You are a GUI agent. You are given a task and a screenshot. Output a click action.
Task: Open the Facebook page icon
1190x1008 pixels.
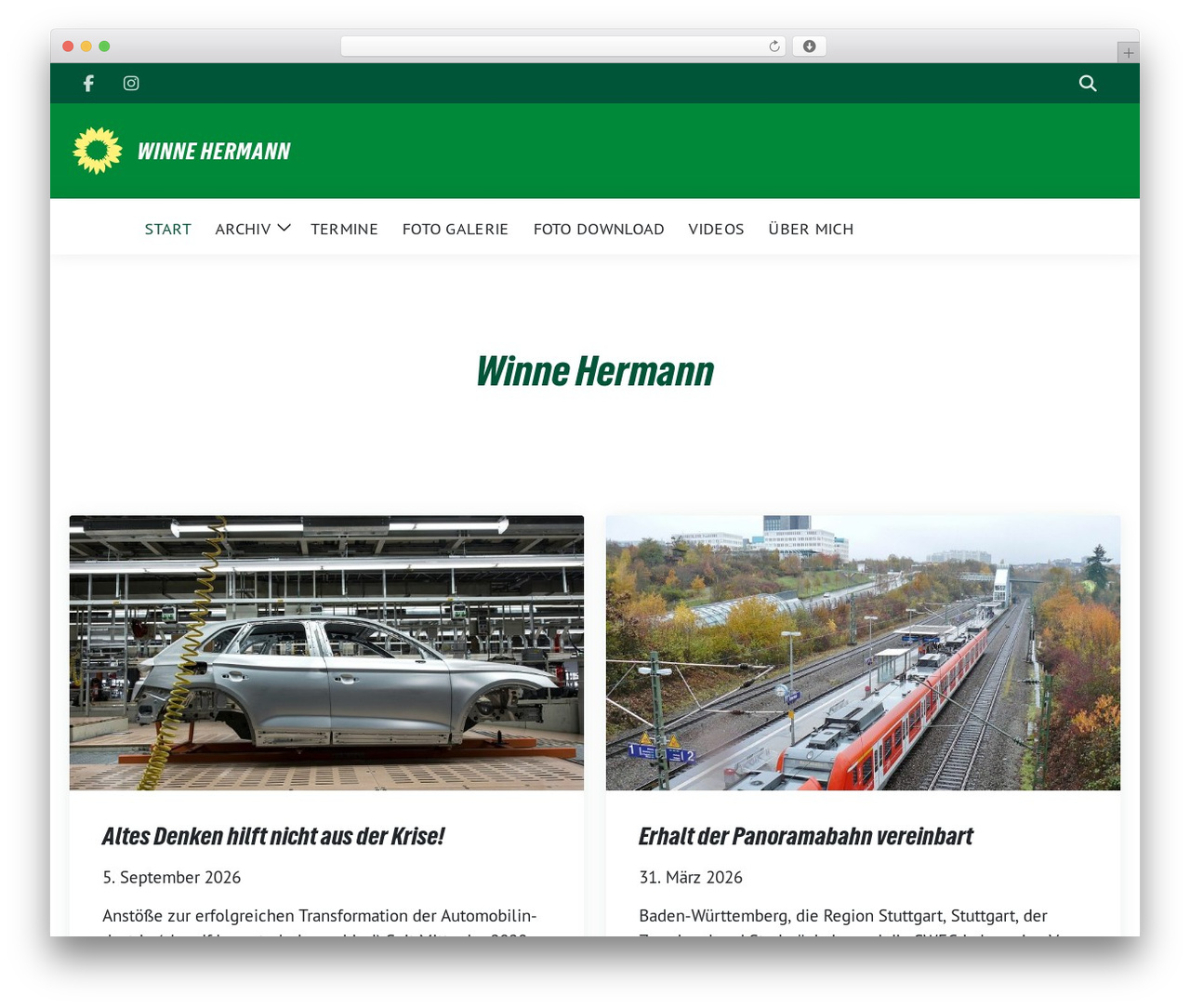[88, 84]
